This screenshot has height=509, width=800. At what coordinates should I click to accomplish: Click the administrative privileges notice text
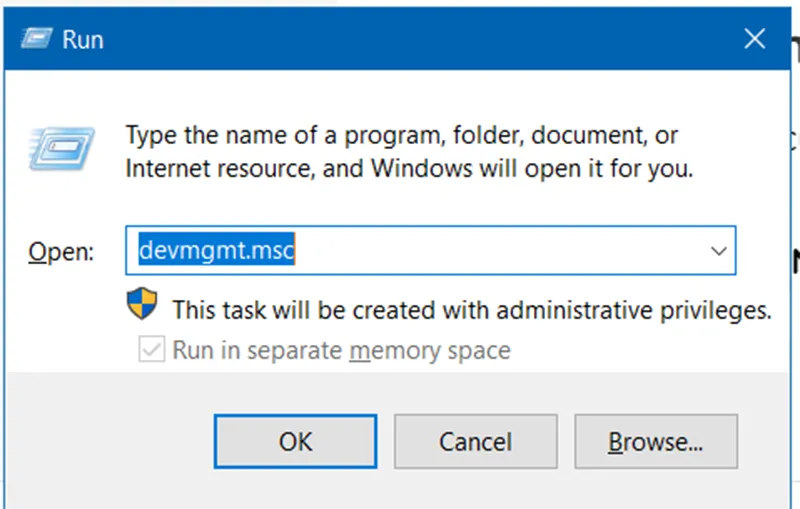(x=472, y=310)
